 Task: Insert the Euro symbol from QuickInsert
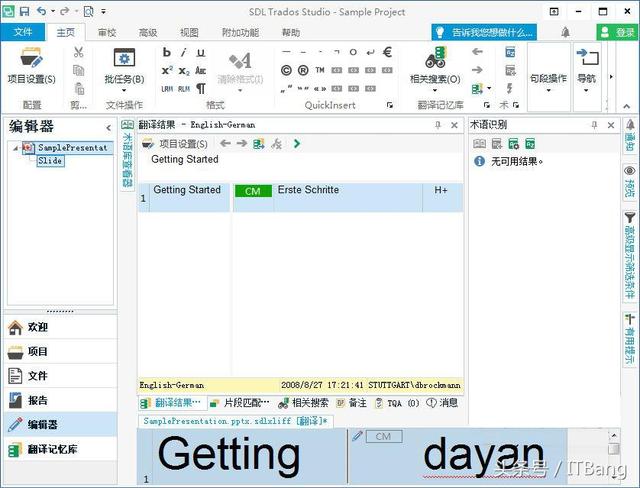tap(387, 52)
